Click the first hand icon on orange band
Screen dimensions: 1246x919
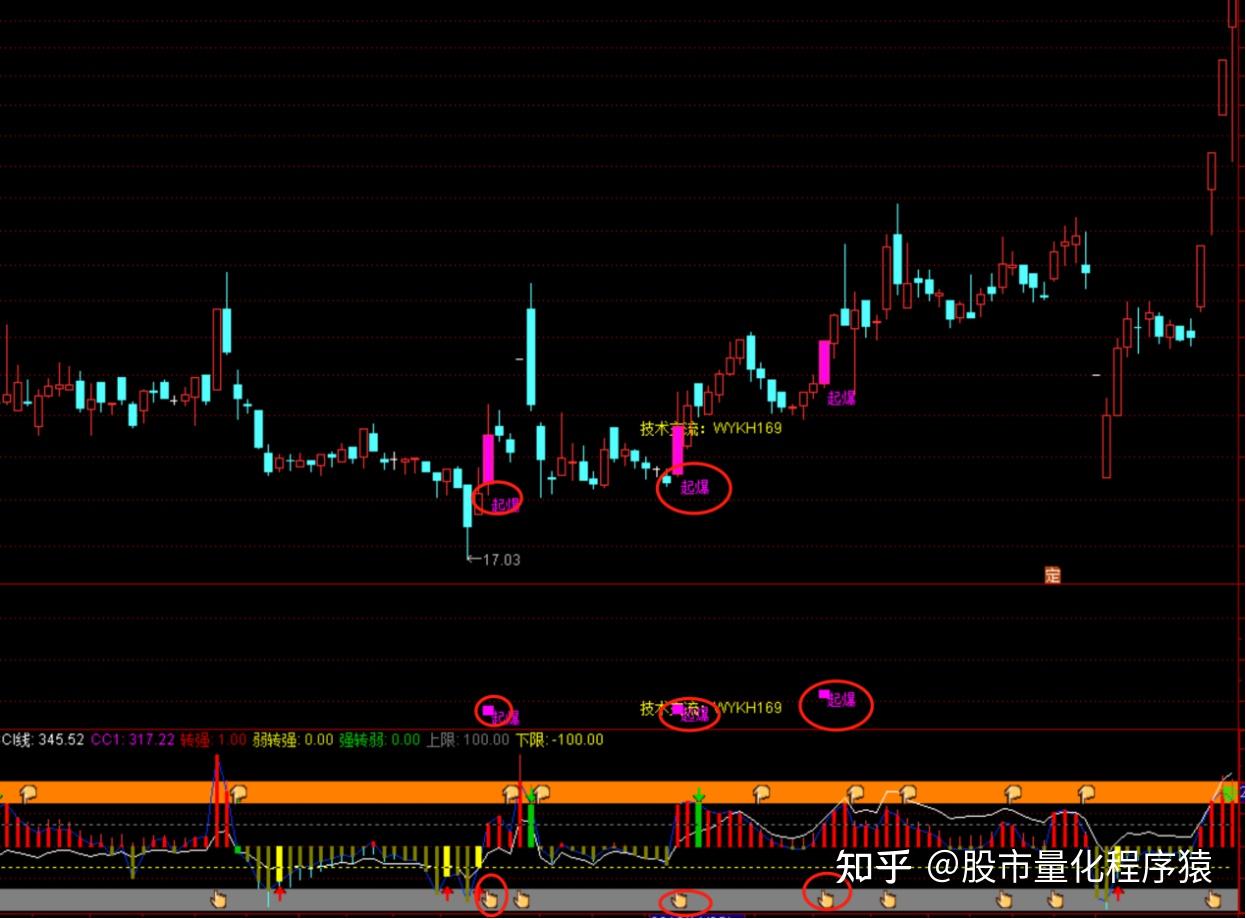tap(28, 793)
